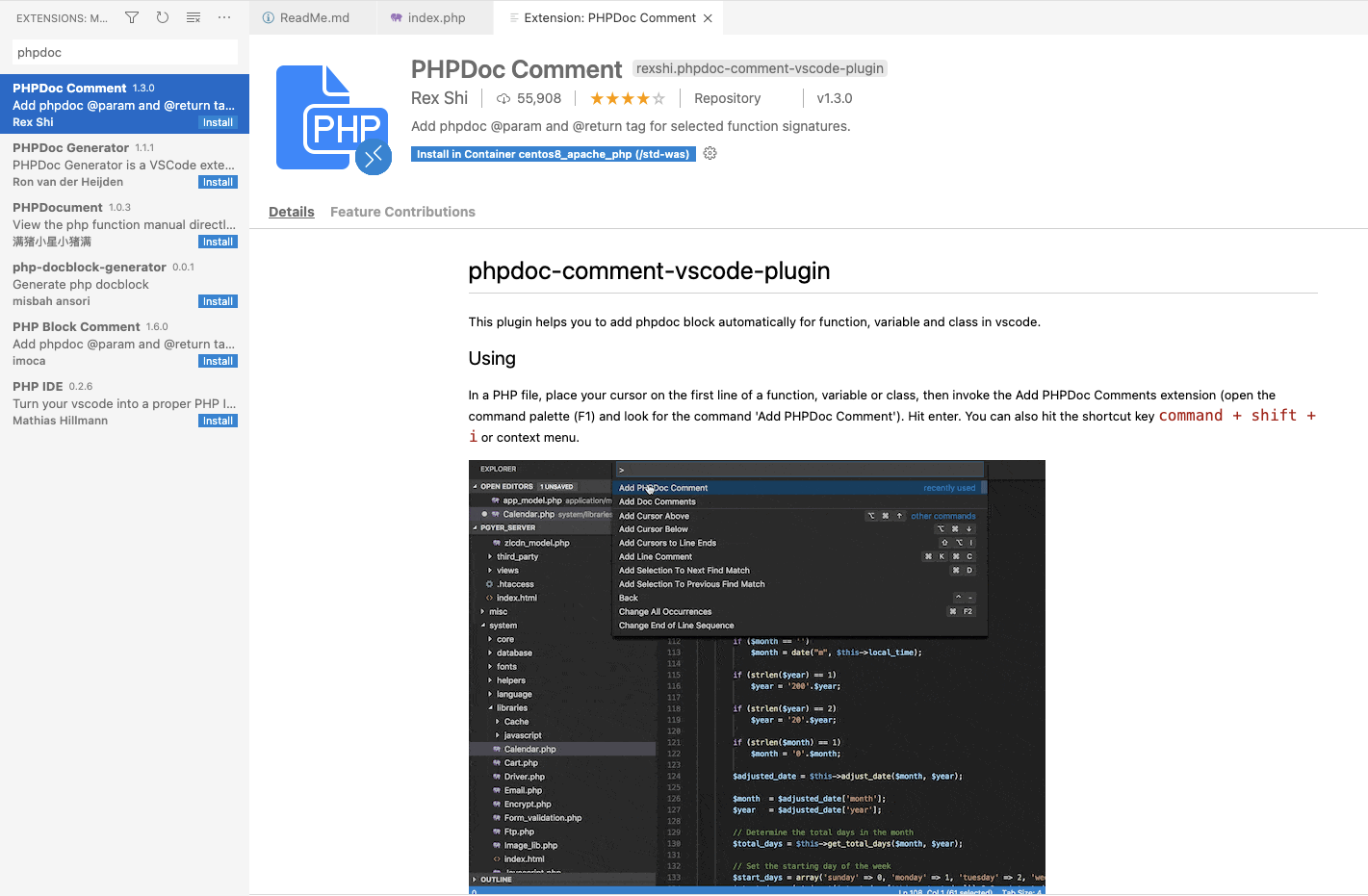
Task: Open the manage gear next to Install
Action: (710, 154)
